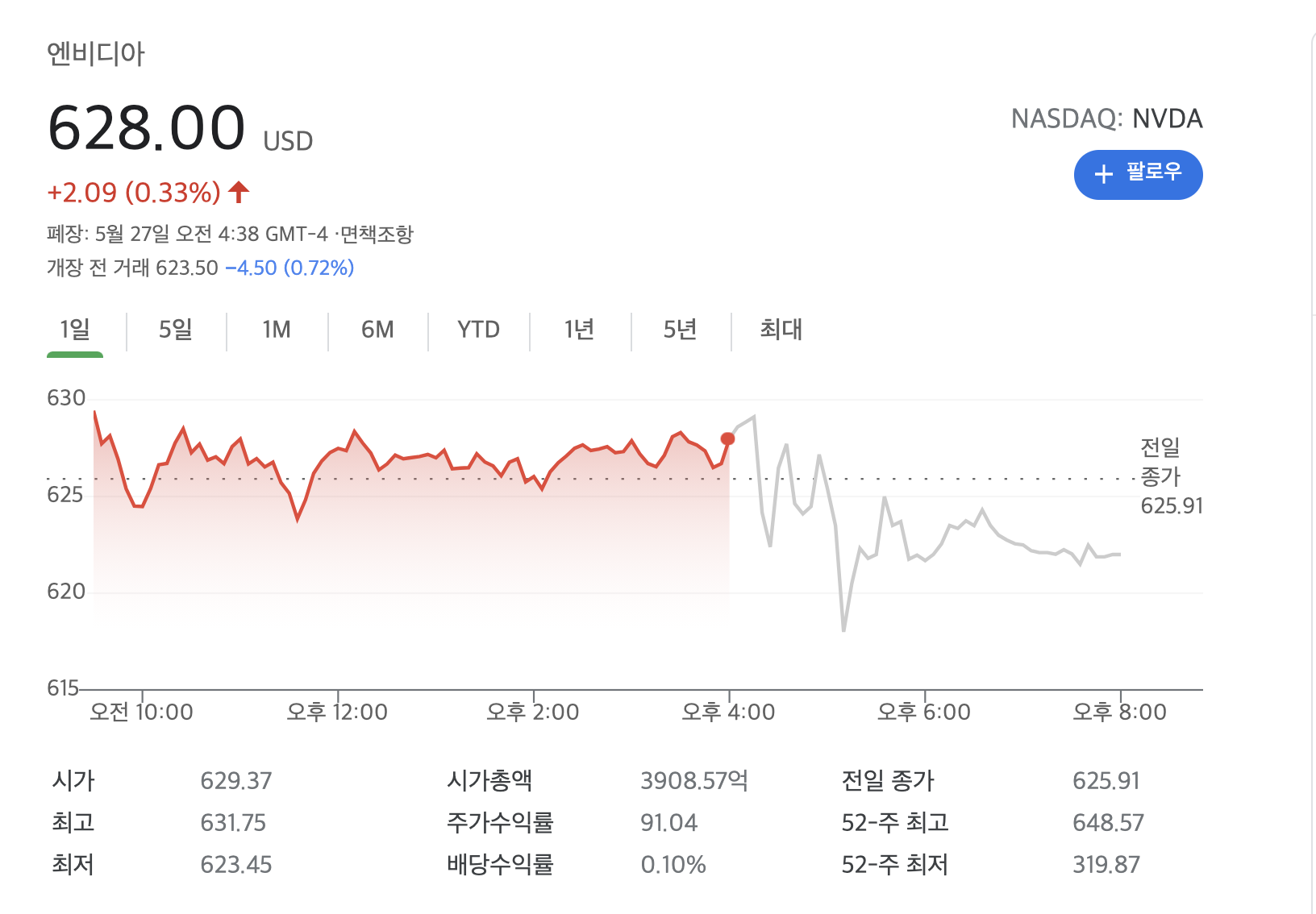Click the 팔로우 follow button
Image resolution: width=1316 pixels, height=914 pixels.
(x=1138, y=174)
